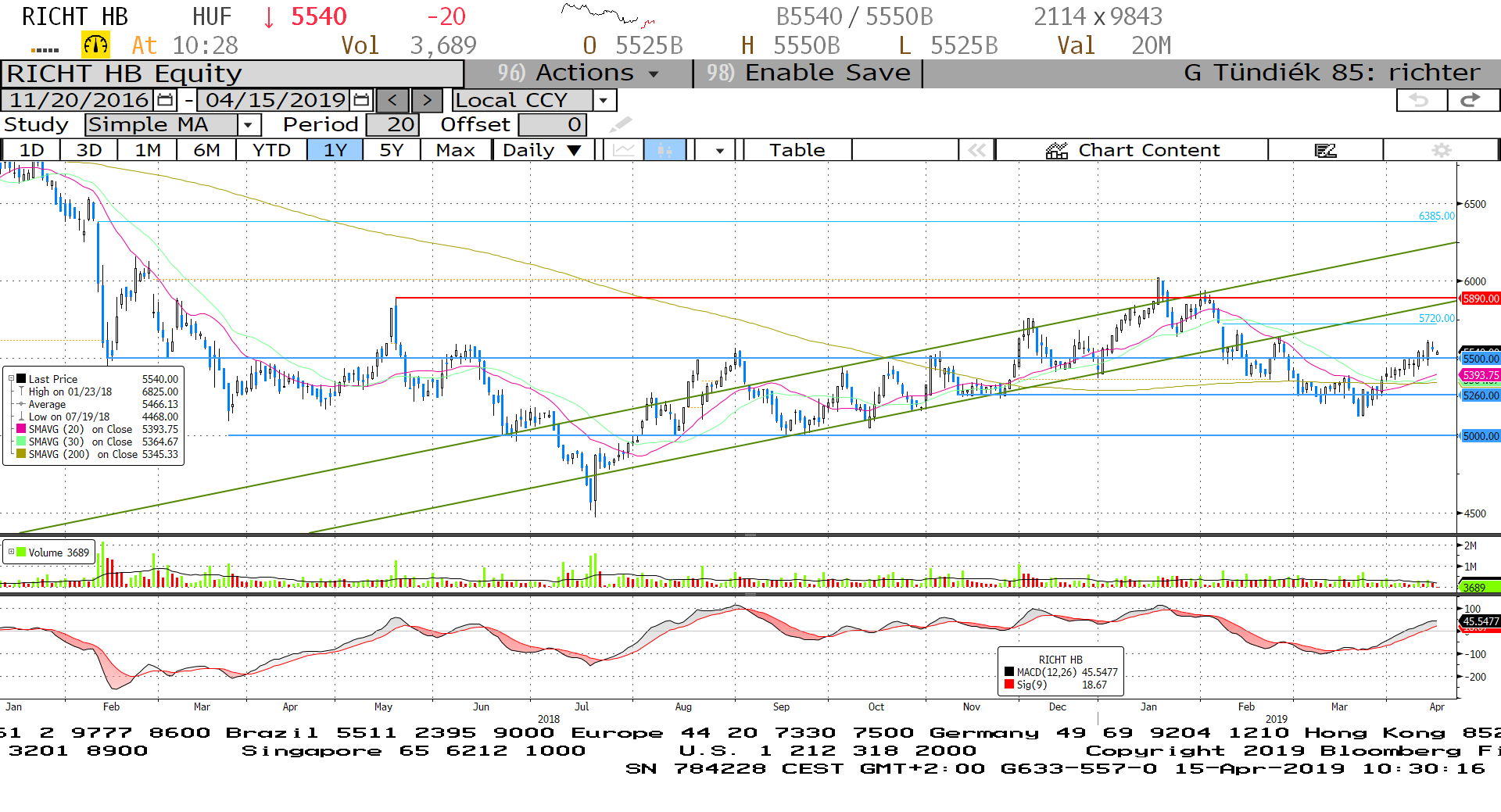This screenshot has height=812, width=1501.
Task: Click the 5393.75 magenta SMA axis label
Action: pyautogui.click(x=1481, y=375)
